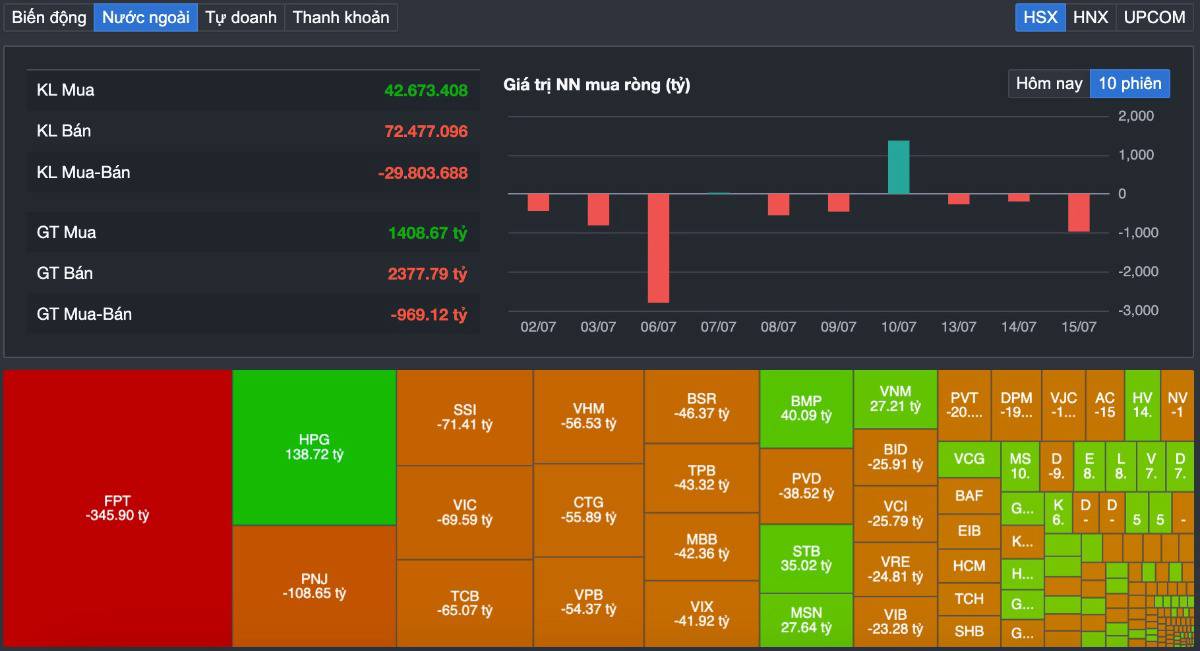The height and width of the screenshot is (651, 1200).
Task: Click the chart title Giá trị NN mua ròng
Action: tap(597, 85)
